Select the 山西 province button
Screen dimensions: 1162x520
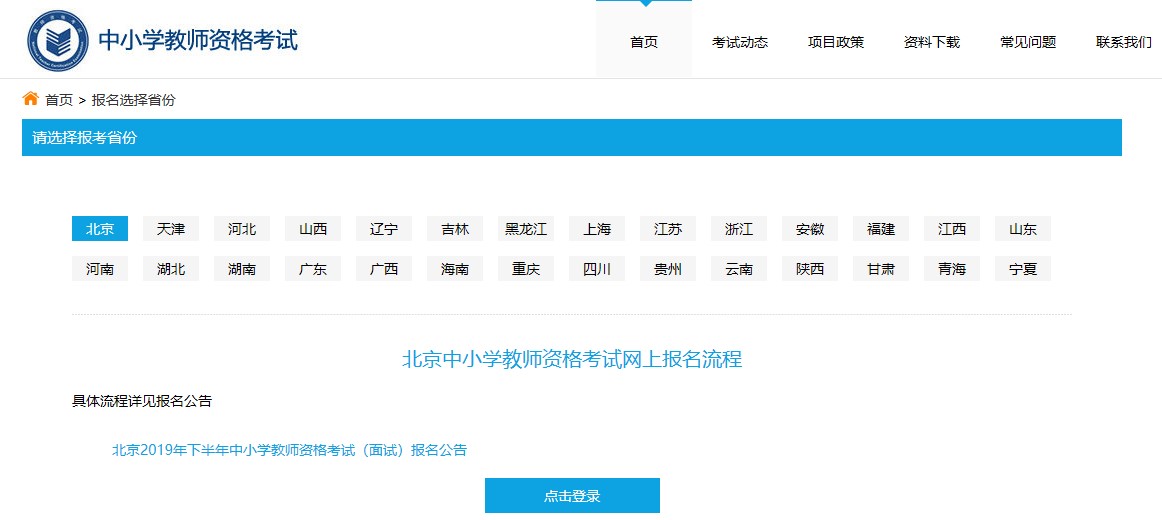pyautogui.click(x=313, y=229)
